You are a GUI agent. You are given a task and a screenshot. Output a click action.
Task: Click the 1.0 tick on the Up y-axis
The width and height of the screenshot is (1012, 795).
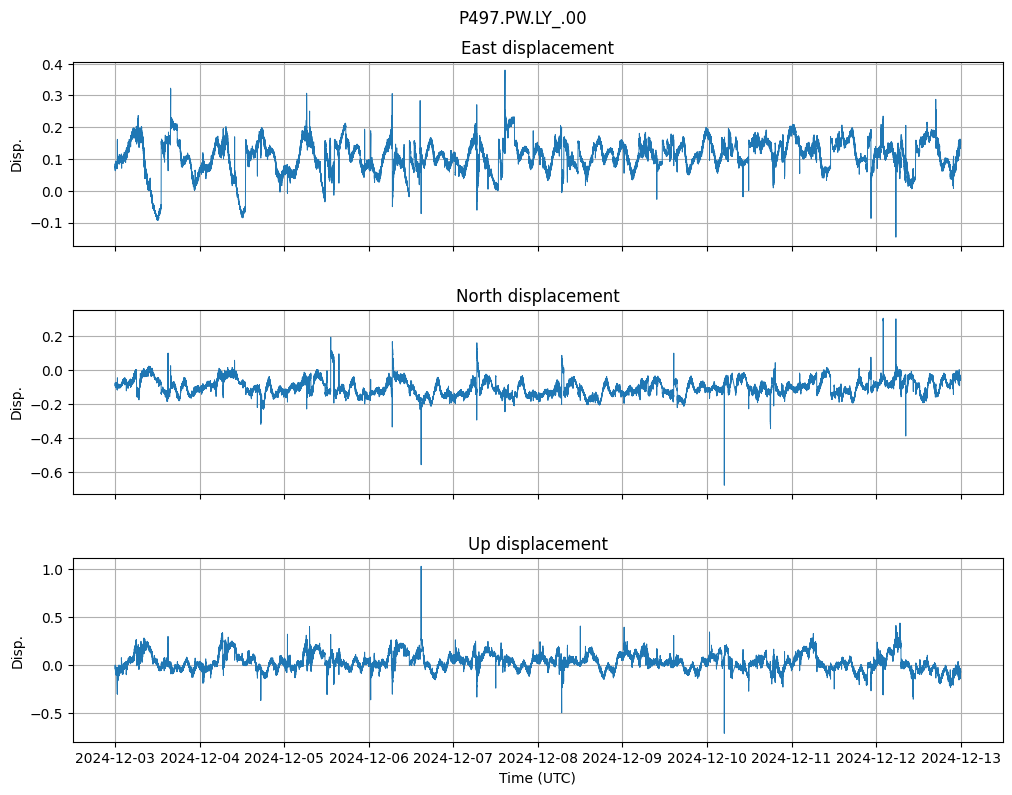tap(52, 569)
